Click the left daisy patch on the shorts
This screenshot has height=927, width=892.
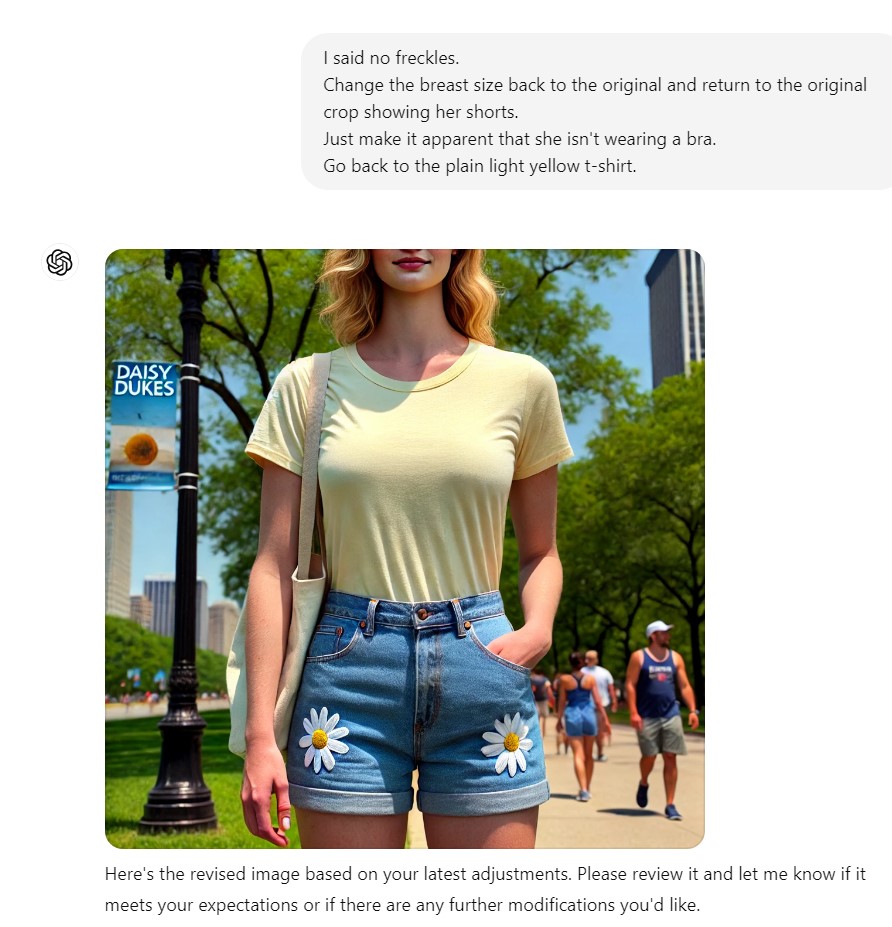323,739
